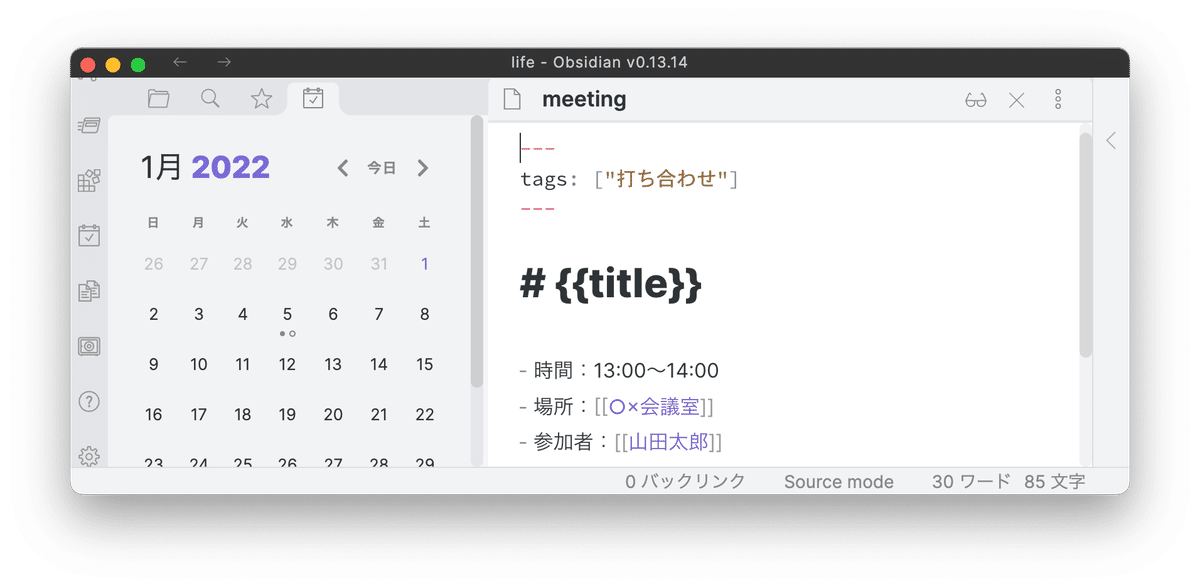Click the 時間：13:00〜14:00 line
Image resolution: width=1200 pixels, height=587 pixels.
click(x=619, y=371)
